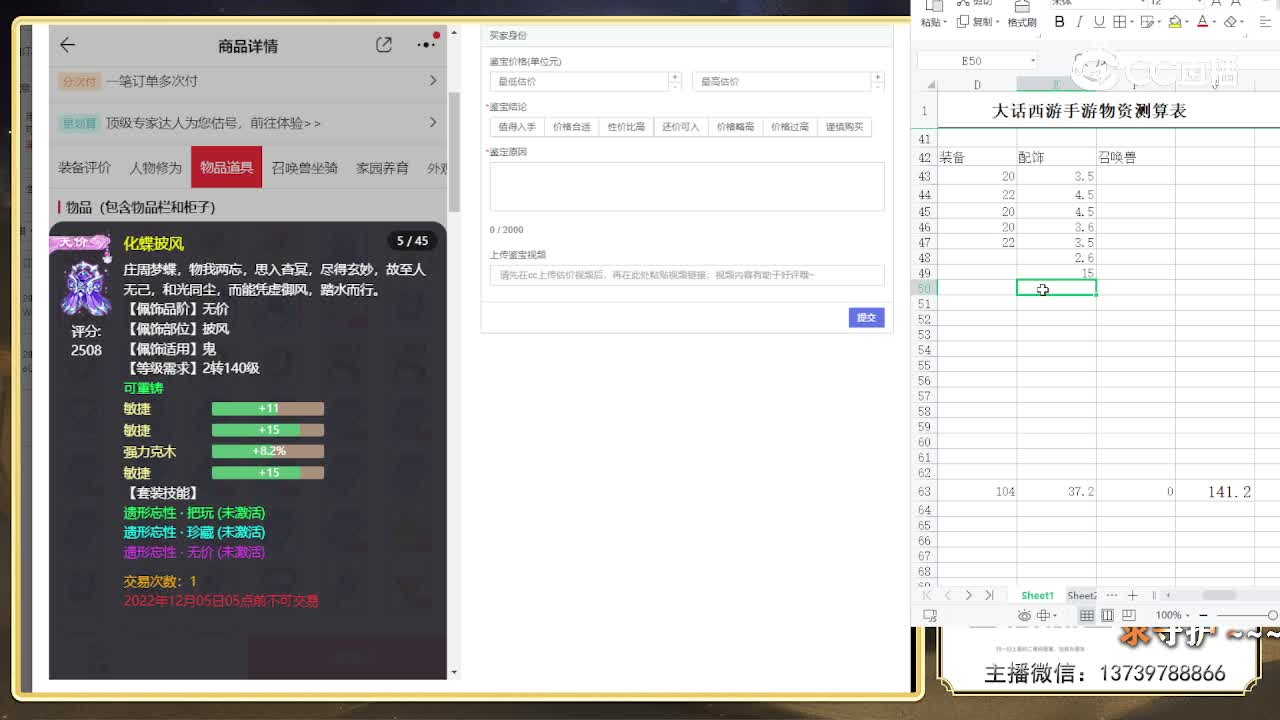Switch to page layout view icon
Viewport: 1280px width, 720px height.
[1107, 616]
